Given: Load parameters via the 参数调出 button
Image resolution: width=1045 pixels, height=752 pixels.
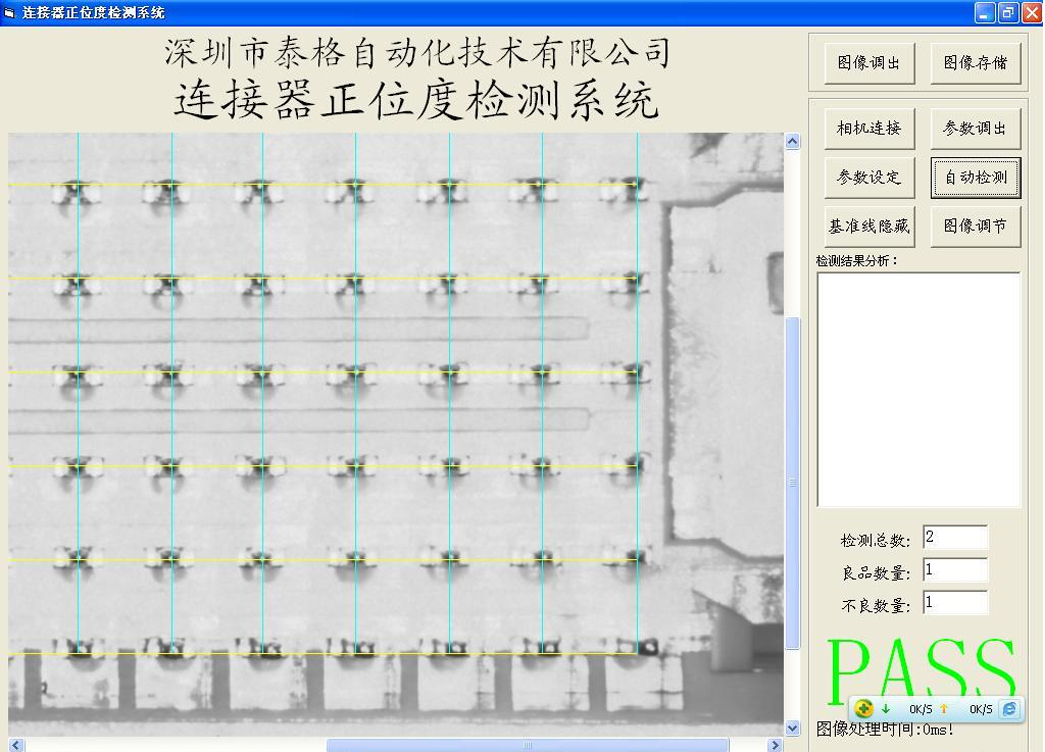Looking at the screenshot, I should pyautogui.click(x=975, y=128).
